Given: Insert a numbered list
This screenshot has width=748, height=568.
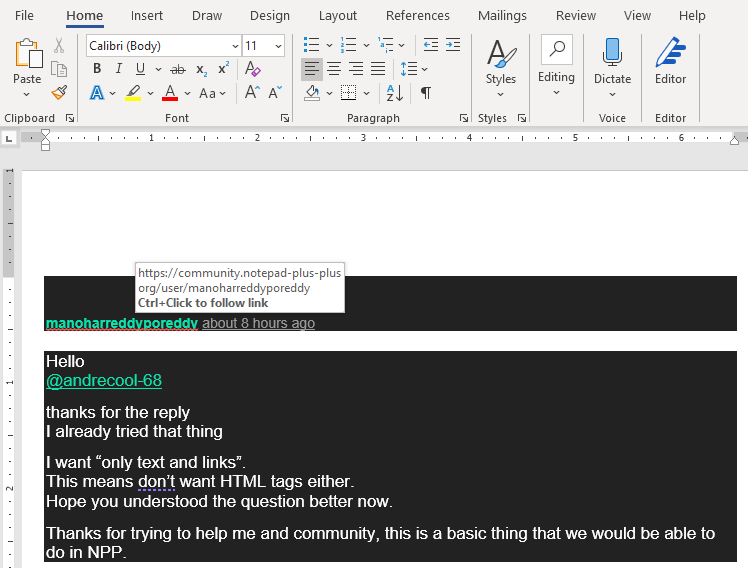Looking at the screenshot, I should pos(349,45).
